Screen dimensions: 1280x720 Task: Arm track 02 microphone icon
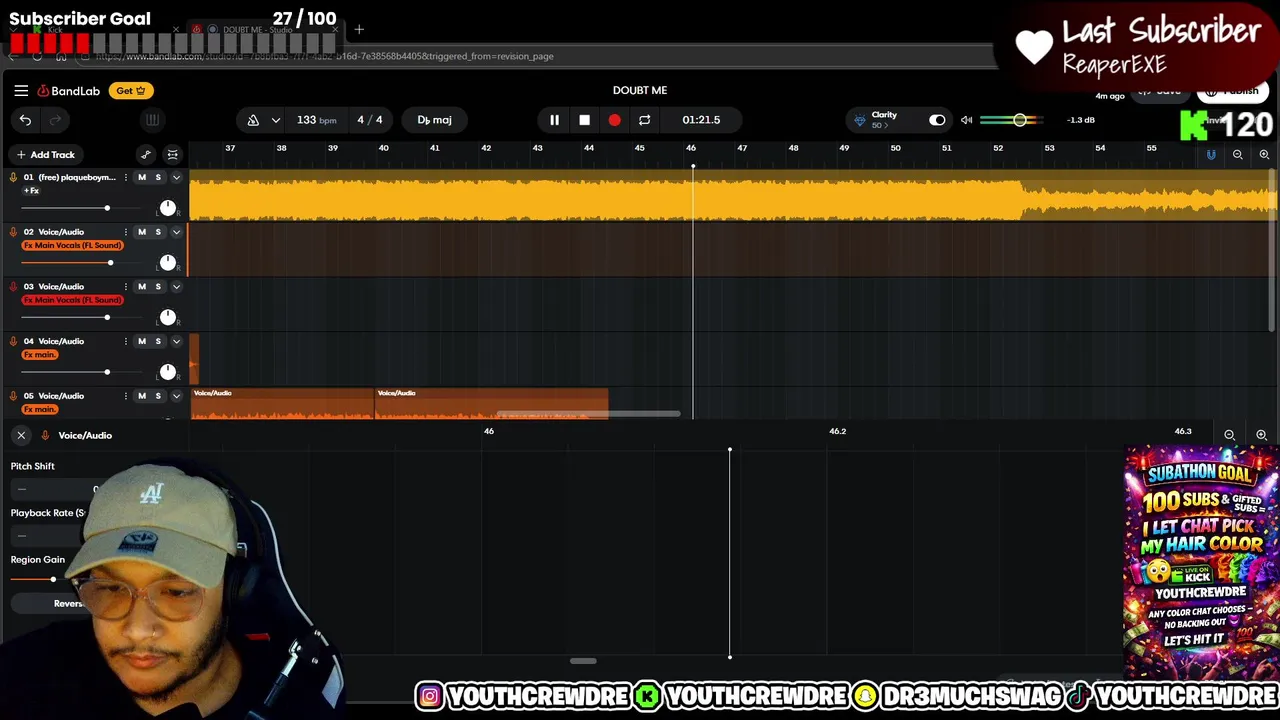(x=13, y=232)
